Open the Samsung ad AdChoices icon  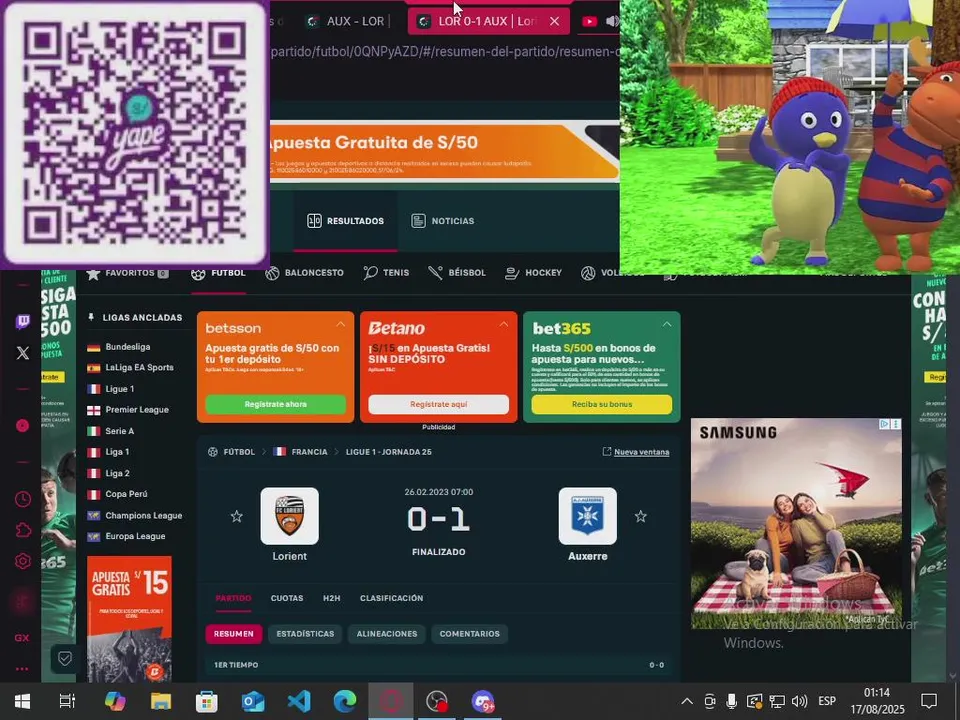tap(884, 424)
